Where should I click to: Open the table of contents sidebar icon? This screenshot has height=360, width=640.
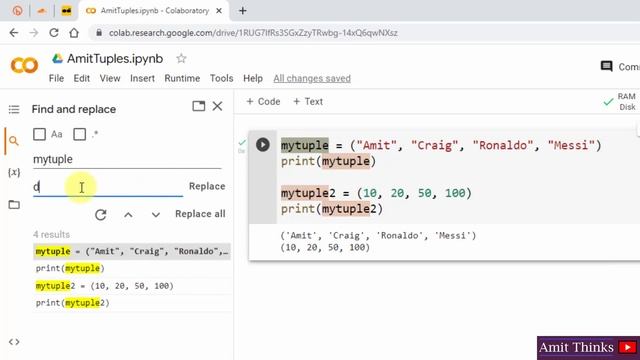14,109
